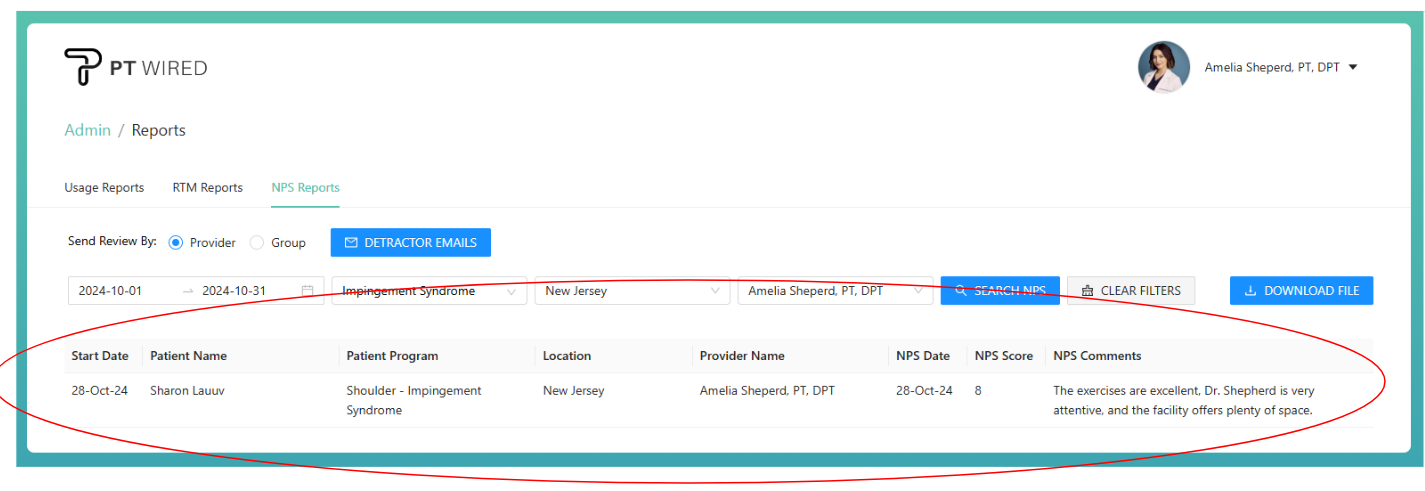The image size is (1425, 491).
Task: Click the Detractor Emails button
Action: pos(410,242)
